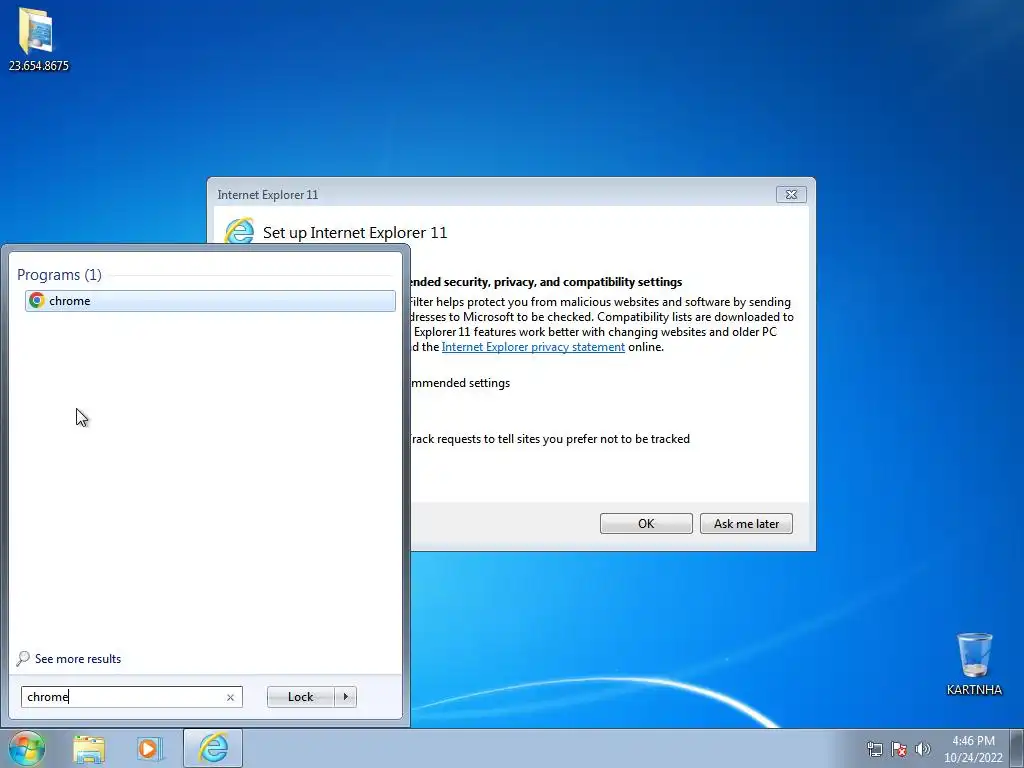Expand the arrow next to Lock button
The height and width of the screenshot is (768, 1024).
345,697
